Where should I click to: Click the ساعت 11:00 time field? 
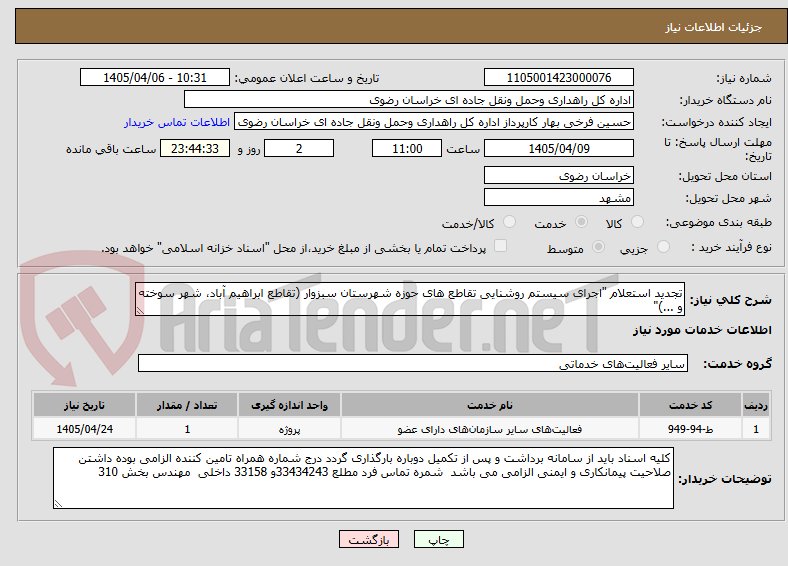(407, 148)
